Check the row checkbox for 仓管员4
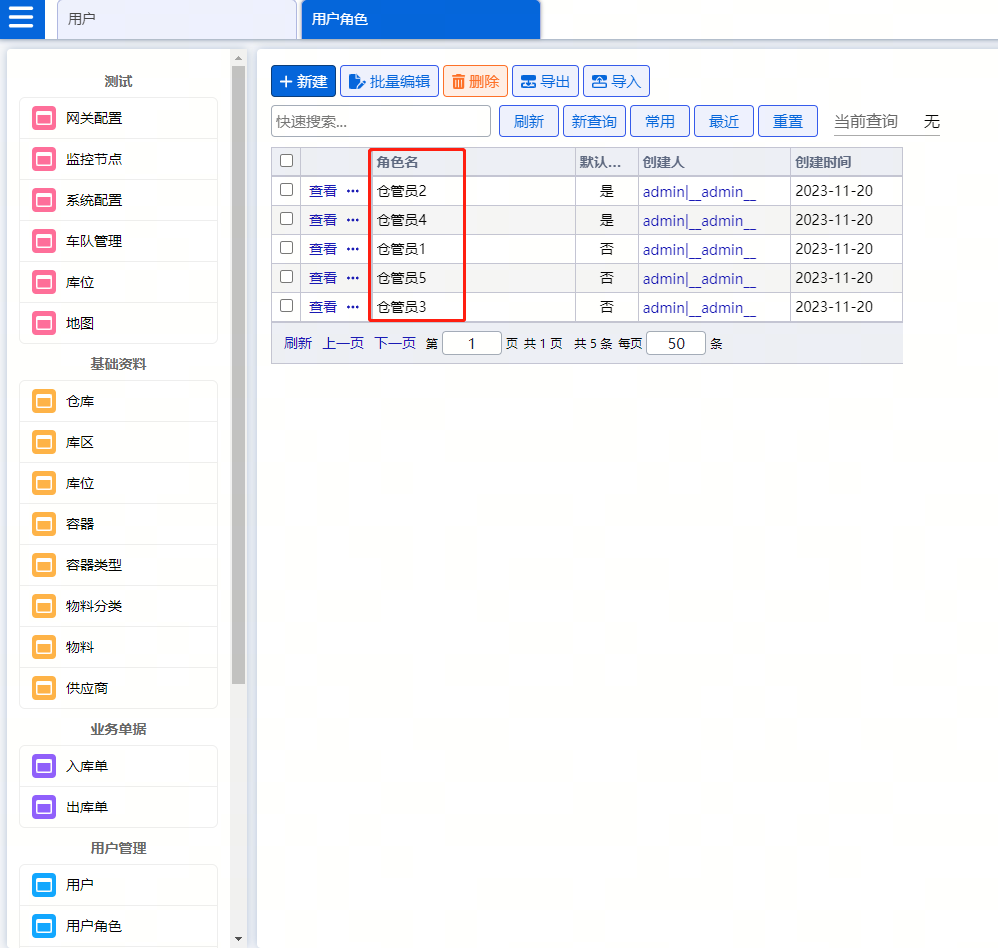Viewport: 998px width, 948px height. [286, 219]
